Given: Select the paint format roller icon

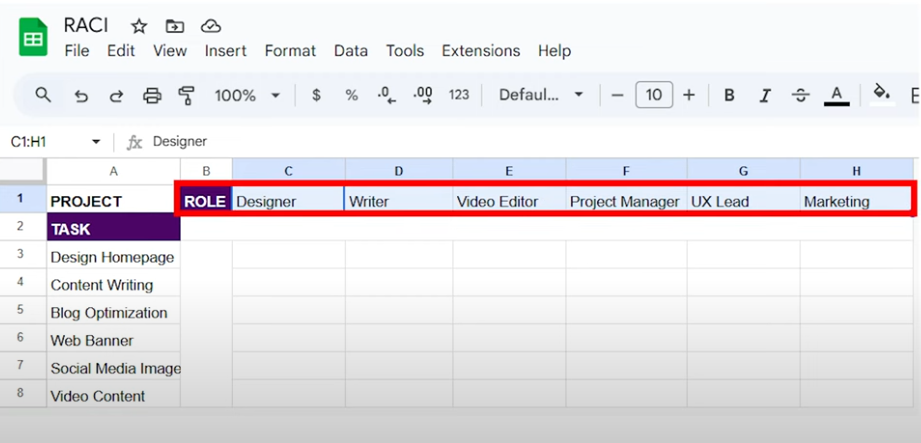Looking at the screenshot, I should (187, 95).
